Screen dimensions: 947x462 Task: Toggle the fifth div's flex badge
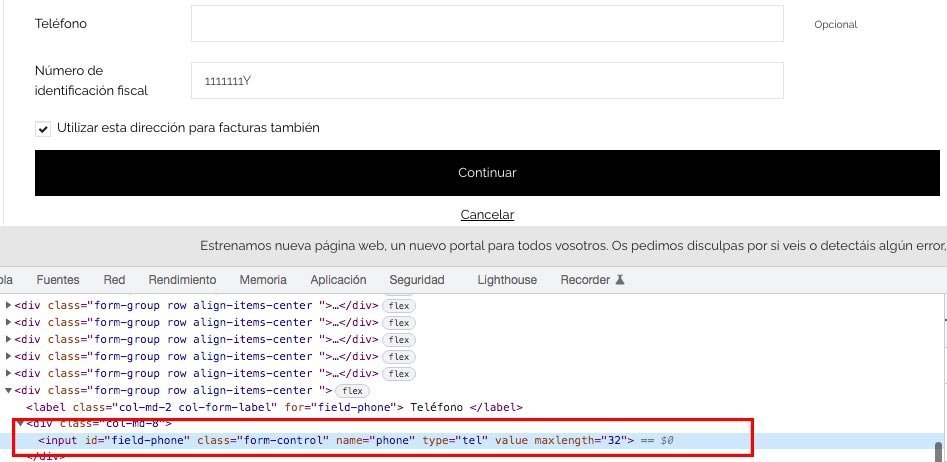pos(399,374)
